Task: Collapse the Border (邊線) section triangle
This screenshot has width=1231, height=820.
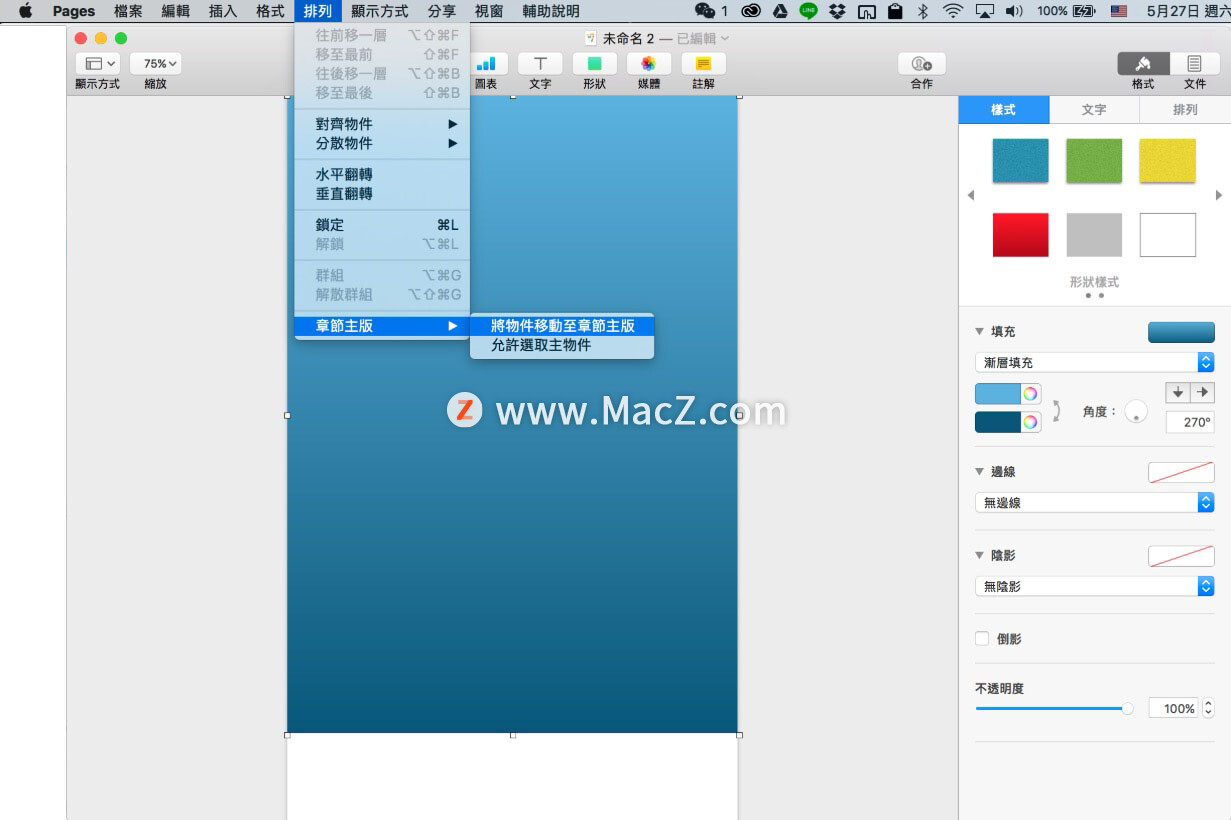Action: pyautogui.click(x=979, y=471)
